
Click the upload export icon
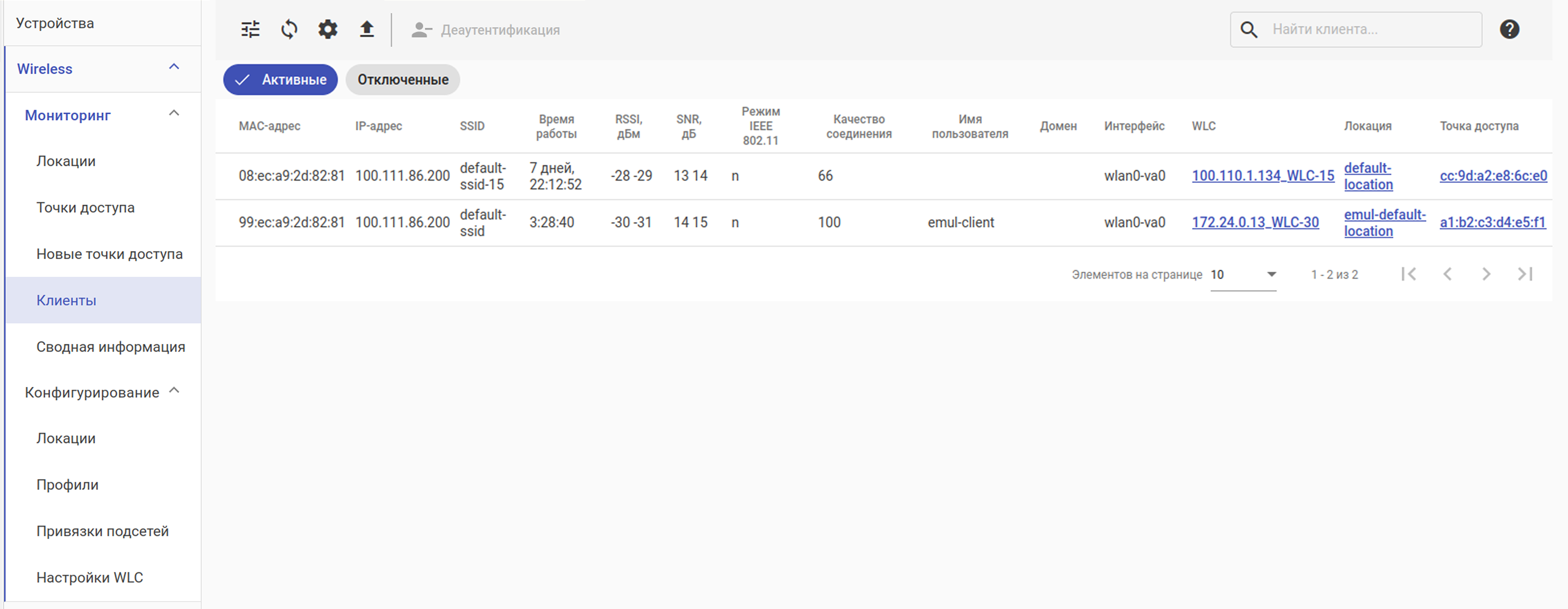(367, 29)
